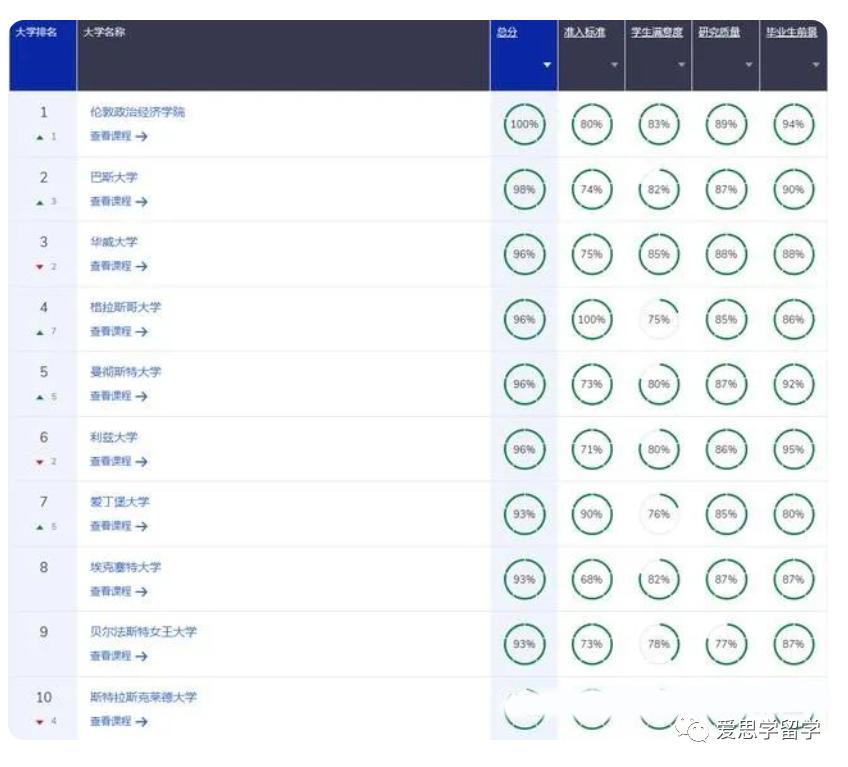
Task: Click the red down-triangle under rank 3
Action: pos(39,267)
